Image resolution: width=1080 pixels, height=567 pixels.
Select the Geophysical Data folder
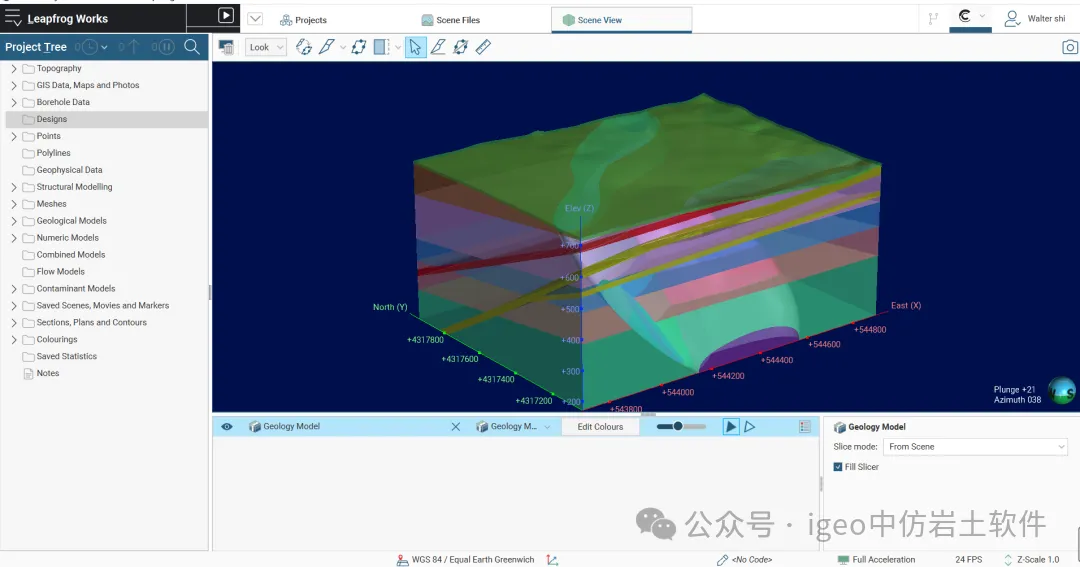69,170
